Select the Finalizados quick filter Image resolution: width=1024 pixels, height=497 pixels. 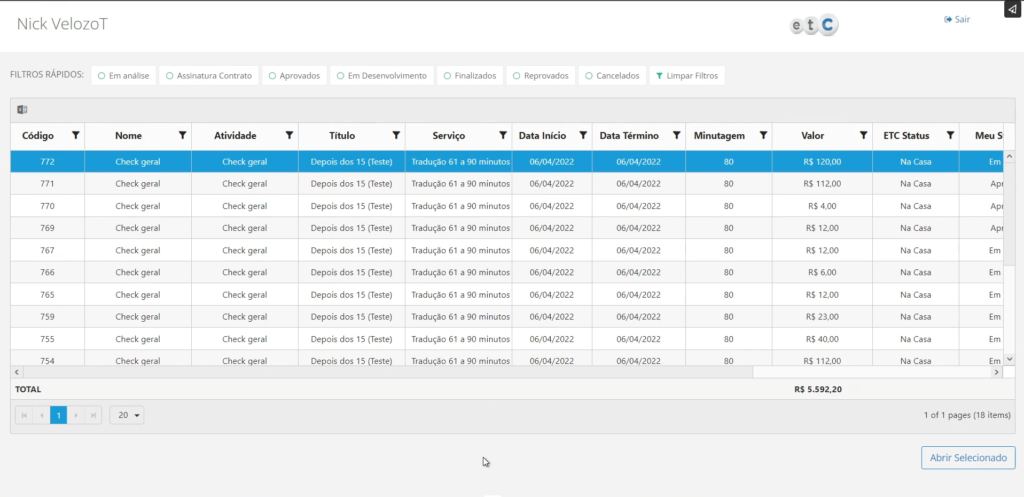[469, 76]
